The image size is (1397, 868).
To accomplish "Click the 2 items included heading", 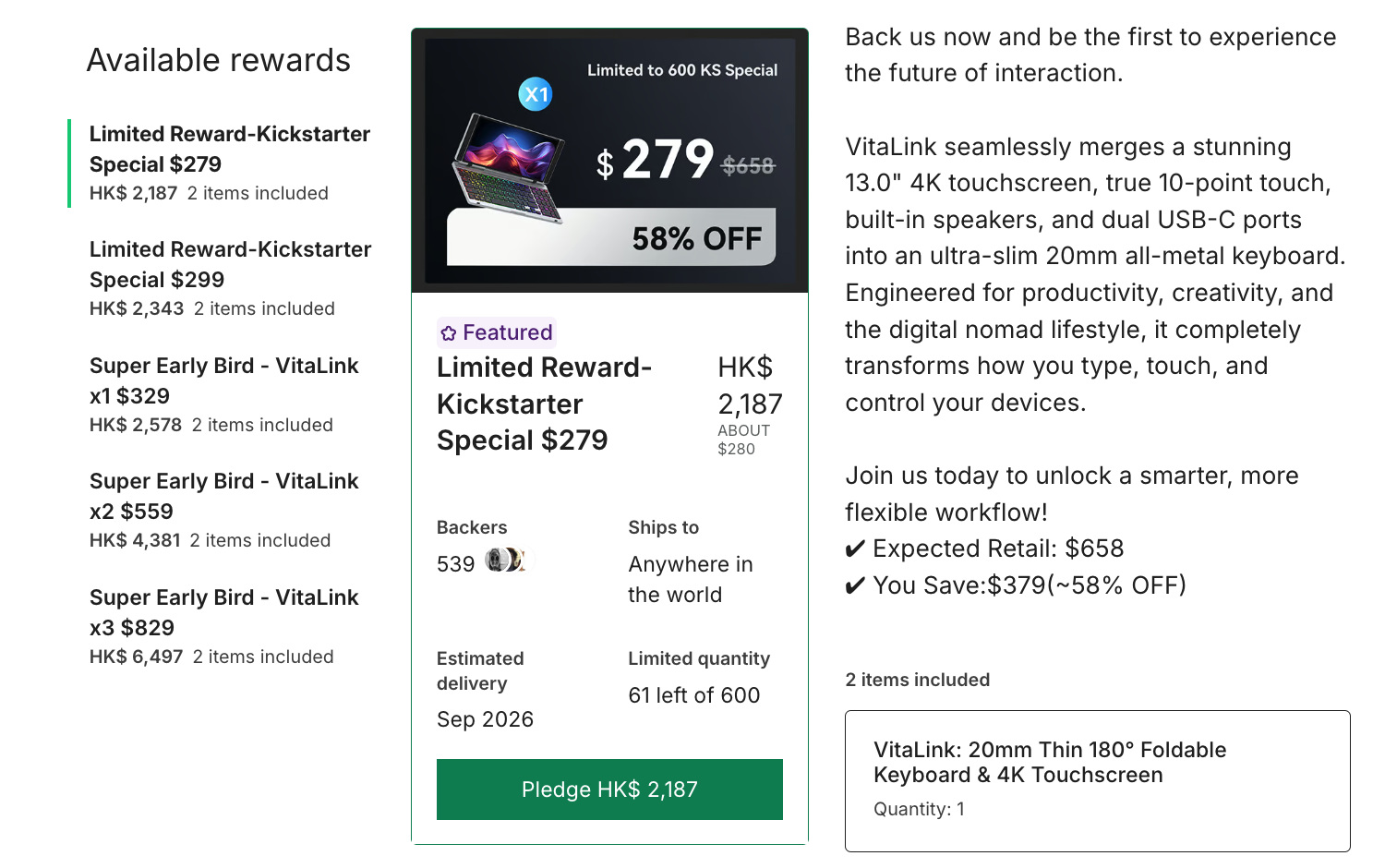I will 918,680.
